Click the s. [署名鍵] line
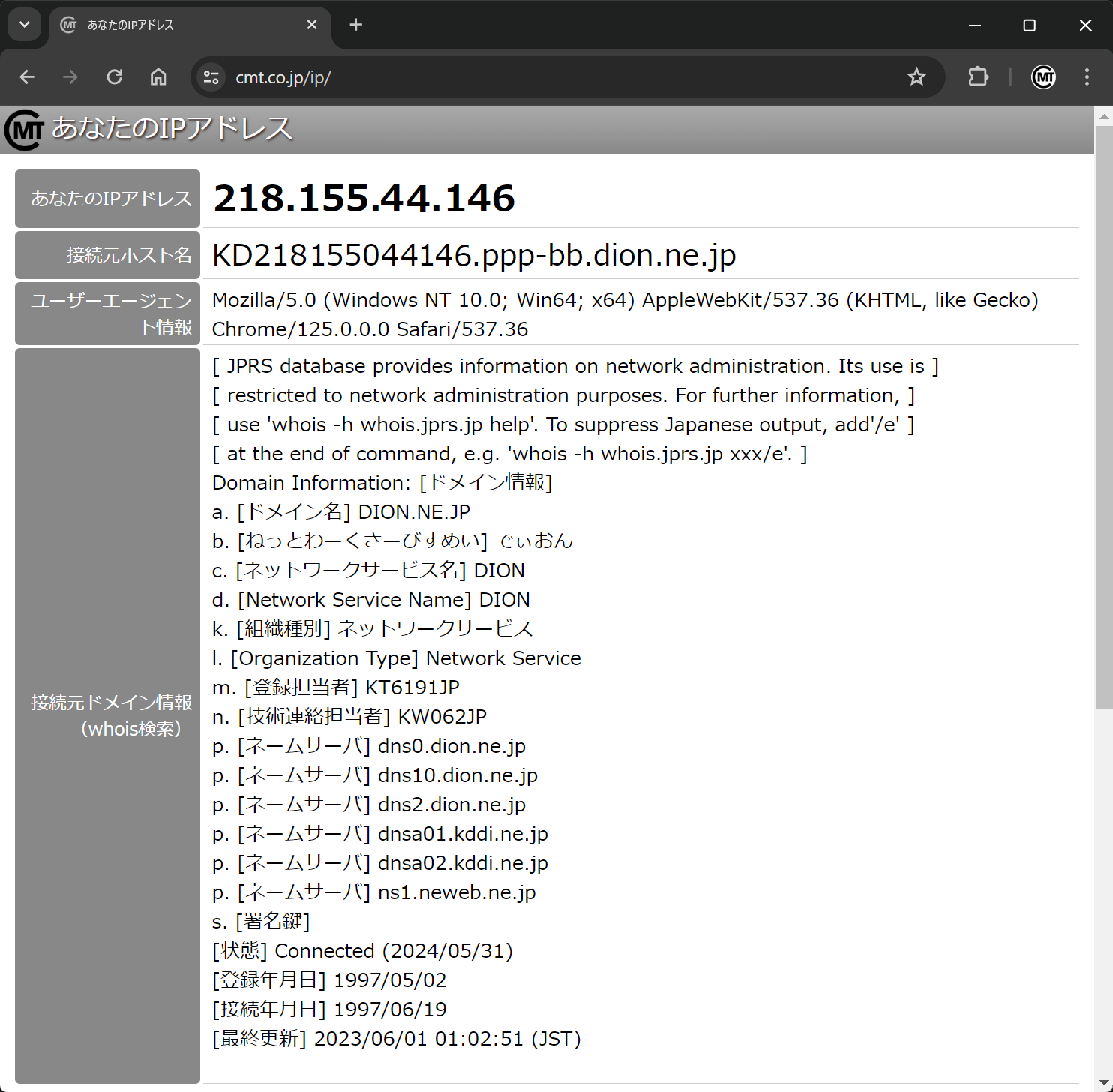Screen dimensions: 1113x1092 261,922
